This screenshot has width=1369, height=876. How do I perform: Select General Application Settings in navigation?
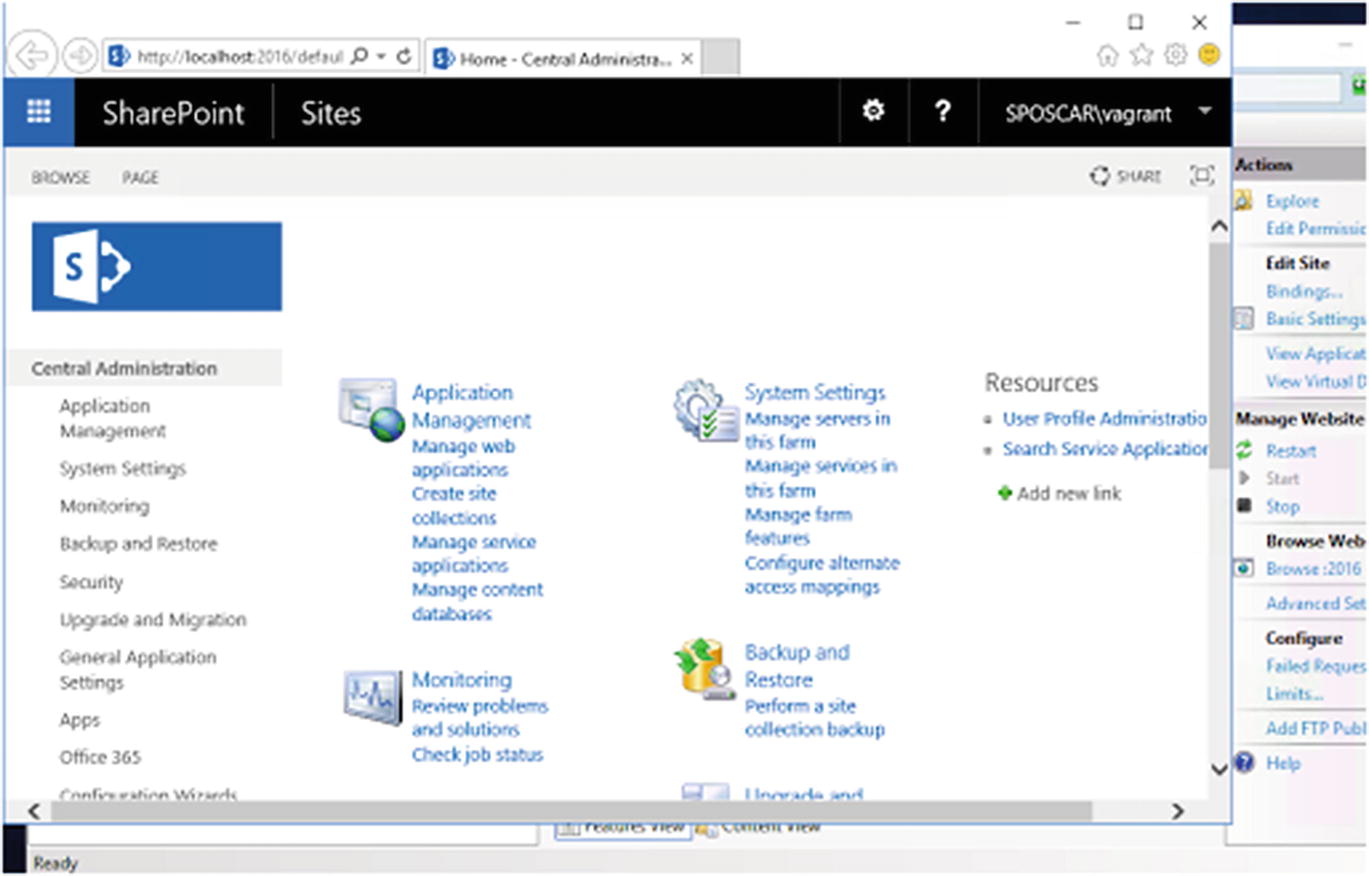(x=138, y=670)
